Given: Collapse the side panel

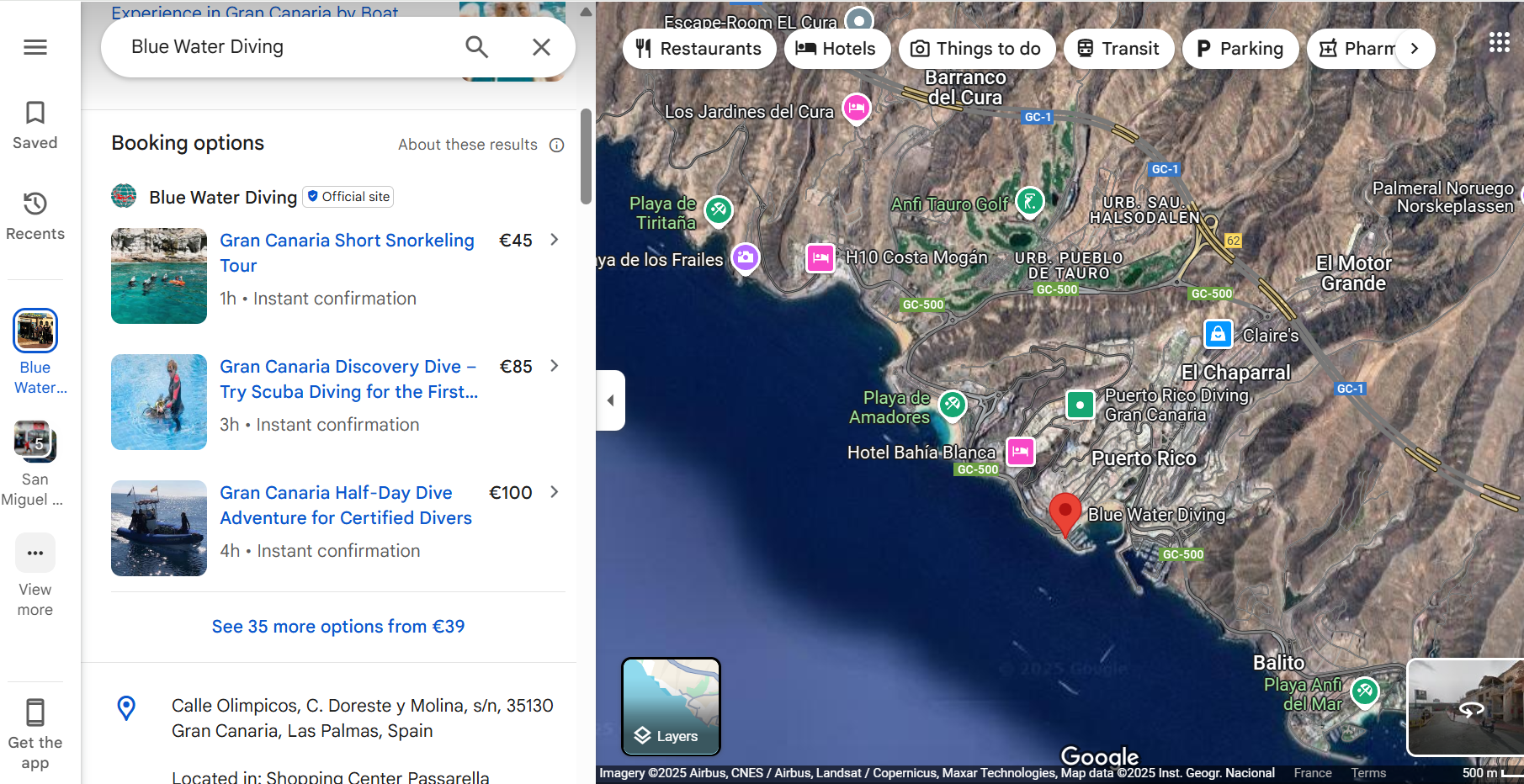Looking at the screenshot, I should [610, 400].
